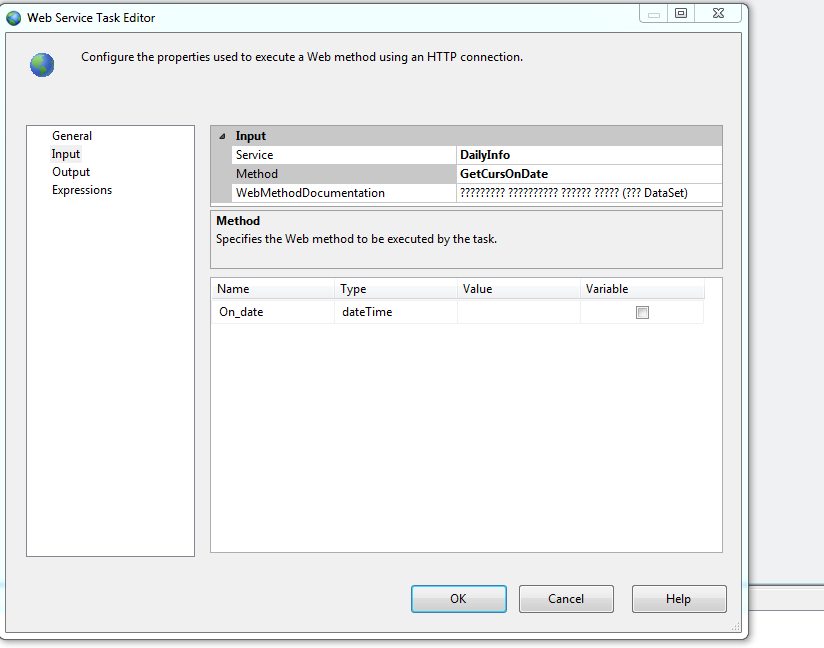
Task: Select the dateTime type cell
Action: point(396,312)
